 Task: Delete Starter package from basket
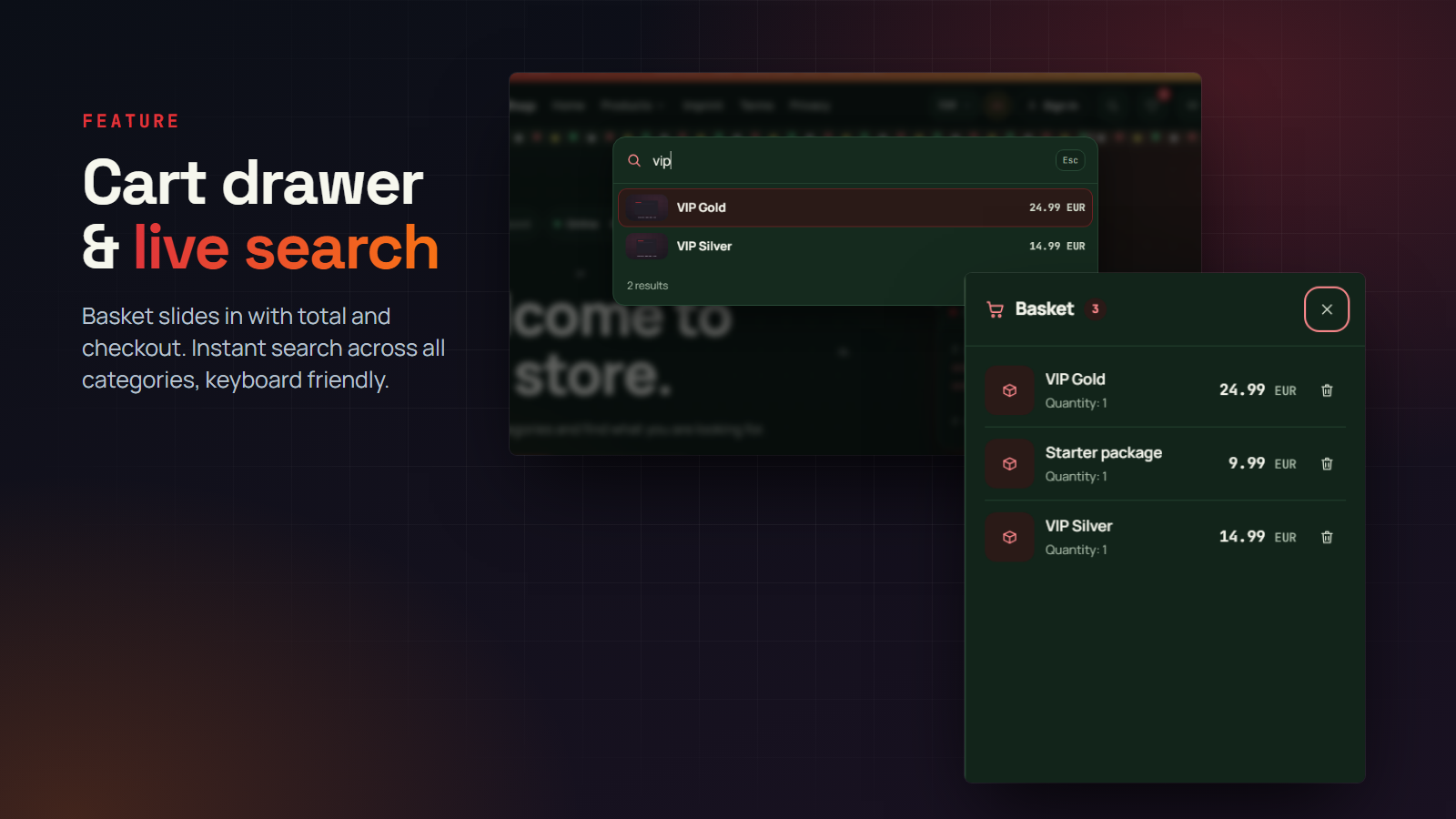pos(1327,464)
